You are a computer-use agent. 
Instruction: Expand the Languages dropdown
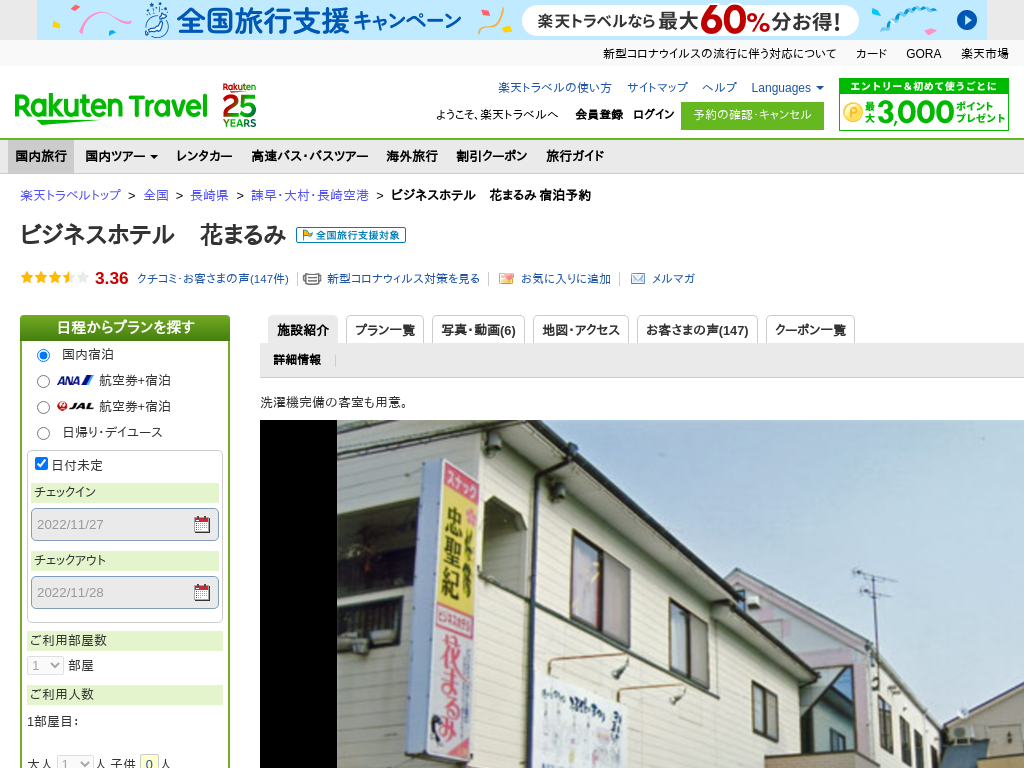coord(787,88)
